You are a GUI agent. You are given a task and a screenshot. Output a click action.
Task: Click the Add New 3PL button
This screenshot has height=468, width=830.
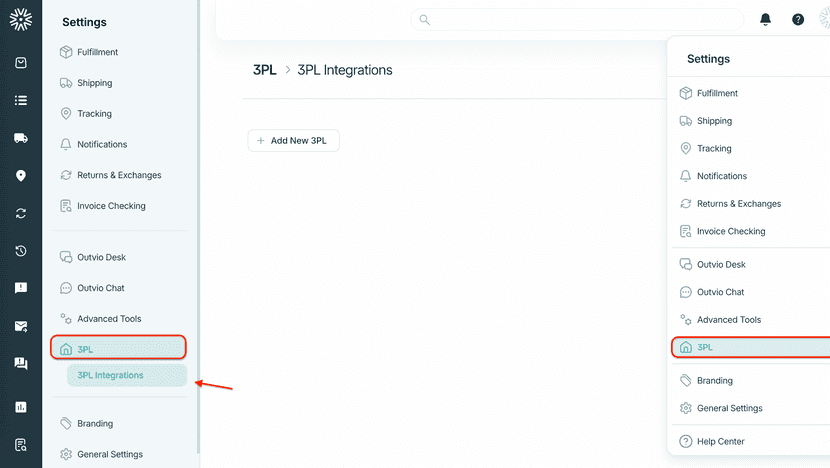tap(294, 140)
